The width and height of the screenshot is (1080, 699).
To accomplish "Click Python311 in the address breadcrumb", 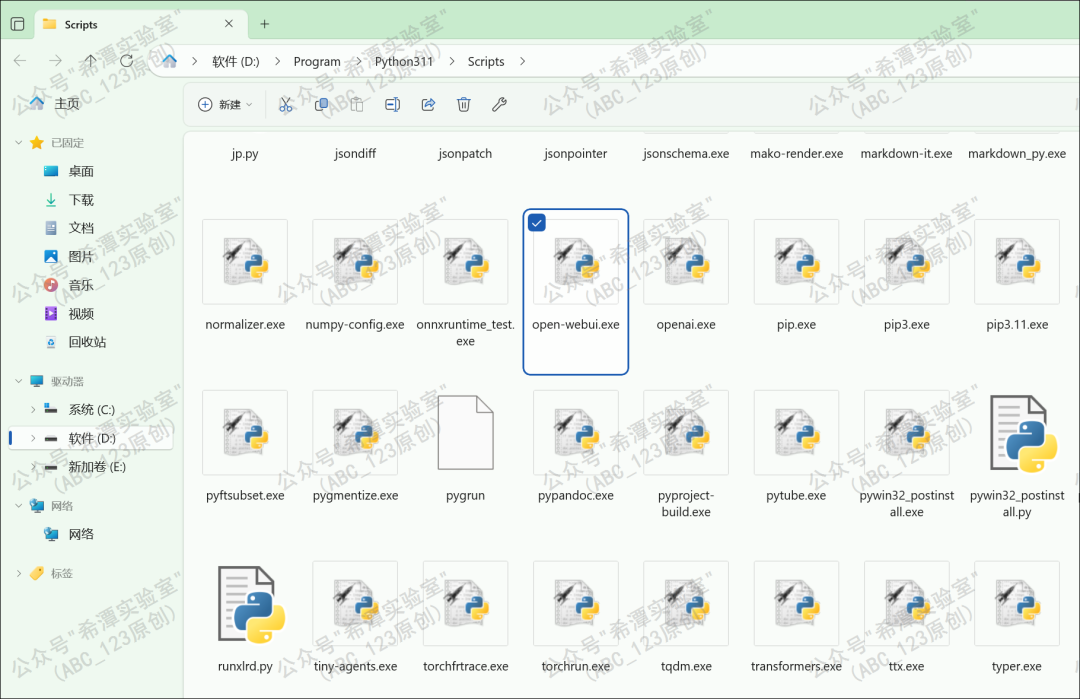I will tap(404, 61).
